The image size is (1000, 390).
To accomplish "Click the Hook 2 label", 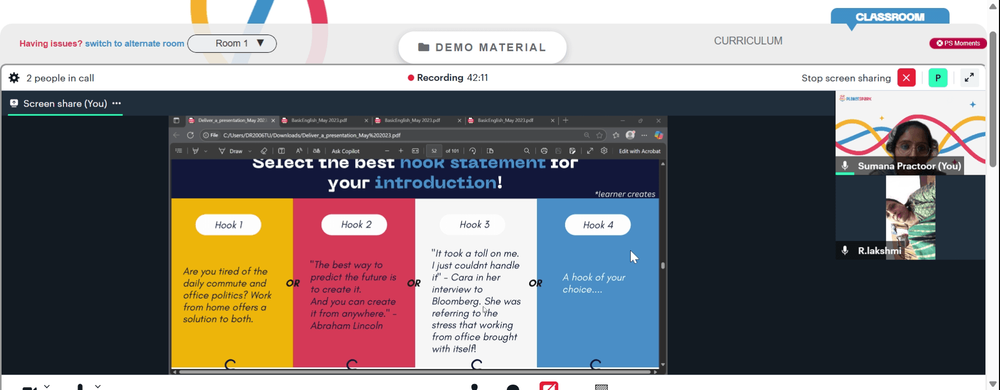I will (355, 224).
